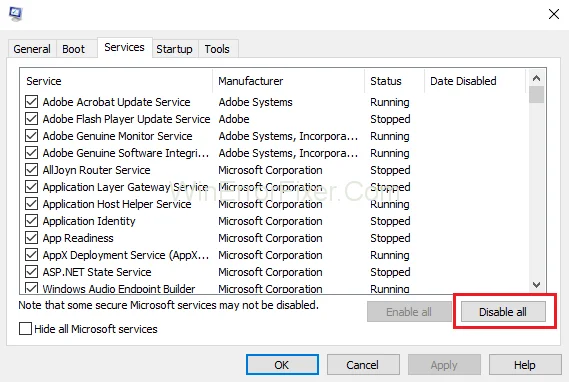569x382 pixels.
Task: Sort by Status column header
Action: pyautogui.click(x=394, y=81)
